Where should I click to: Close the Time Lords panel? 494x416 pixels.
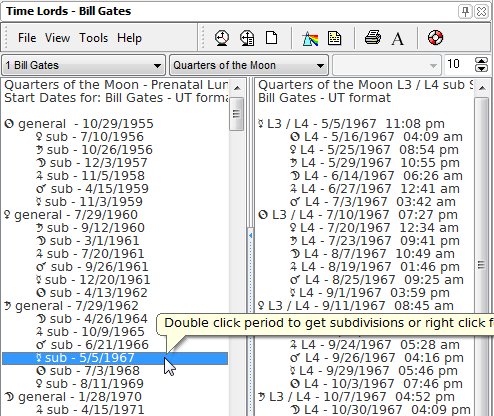[x=482, y=12]
